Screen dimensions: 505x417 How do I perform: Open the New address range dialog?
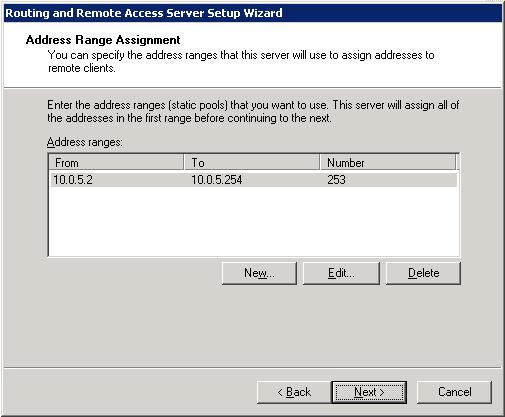[x=259, y=273]
